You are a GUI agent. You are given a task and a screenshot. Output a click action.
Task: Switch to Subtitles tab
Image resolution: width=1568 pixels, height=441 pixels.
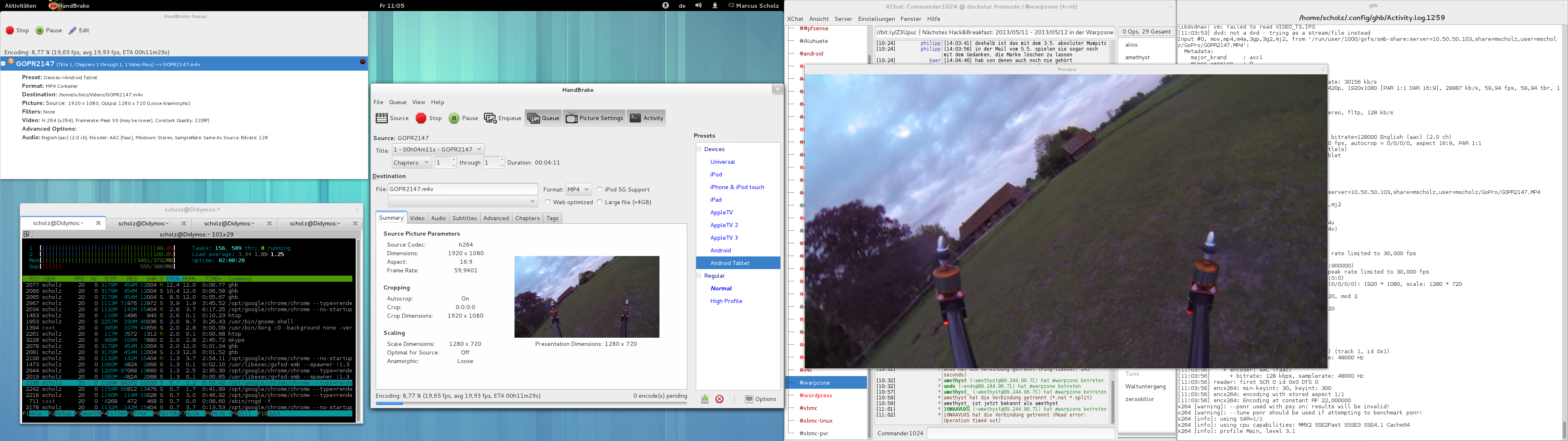(464, 218)
